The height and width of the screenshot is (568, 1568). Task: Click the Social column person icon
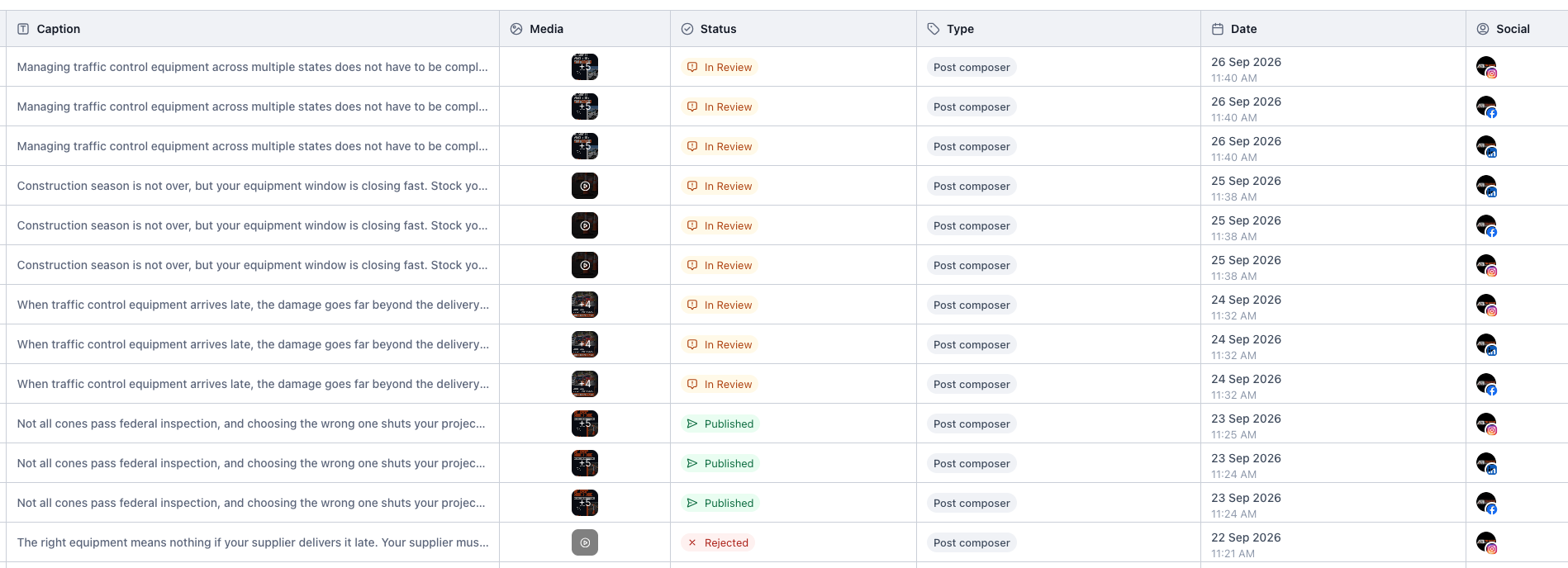pos(1483,29)
